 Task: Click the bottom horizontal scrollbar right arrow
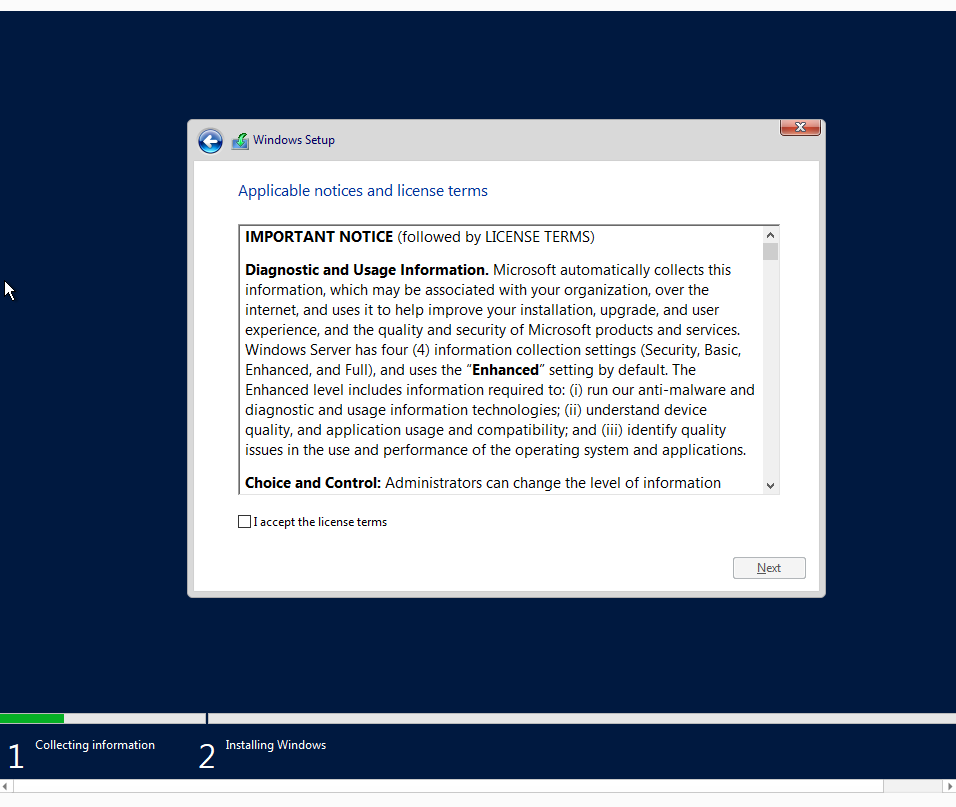point(949,786)
